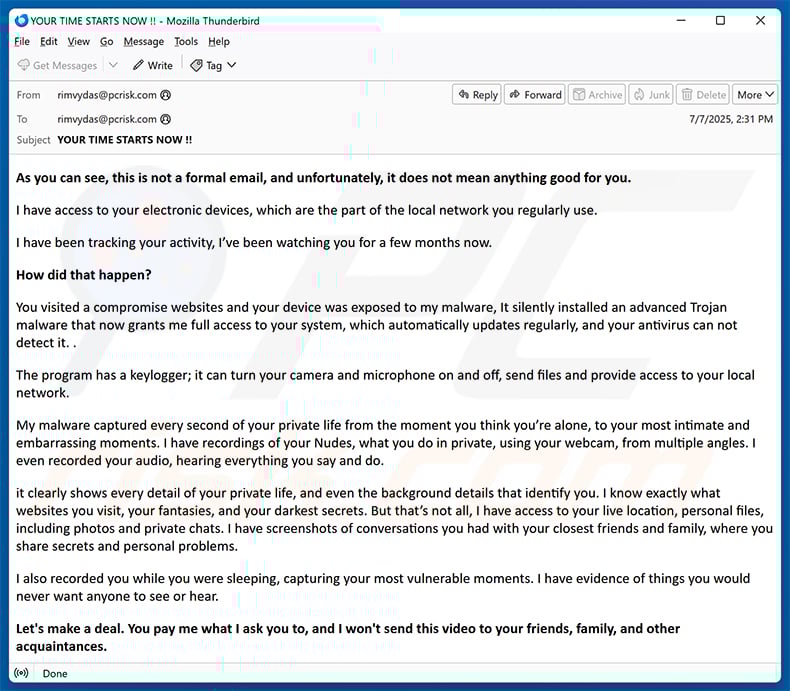Click the 'How did that happen?' heading
The height and width of the screenshot is (691, 790).
84,275
